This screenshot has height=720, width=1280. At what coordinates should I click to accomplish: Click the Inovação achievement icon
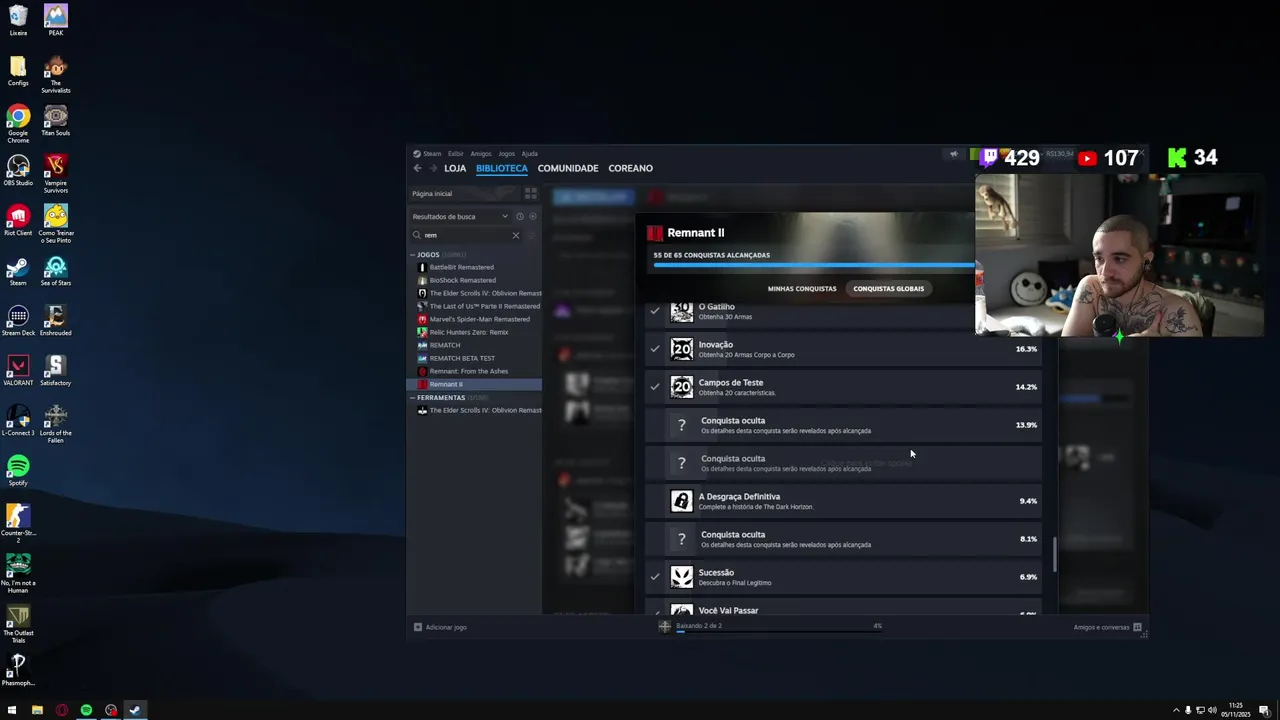click(x=681, y=349)
